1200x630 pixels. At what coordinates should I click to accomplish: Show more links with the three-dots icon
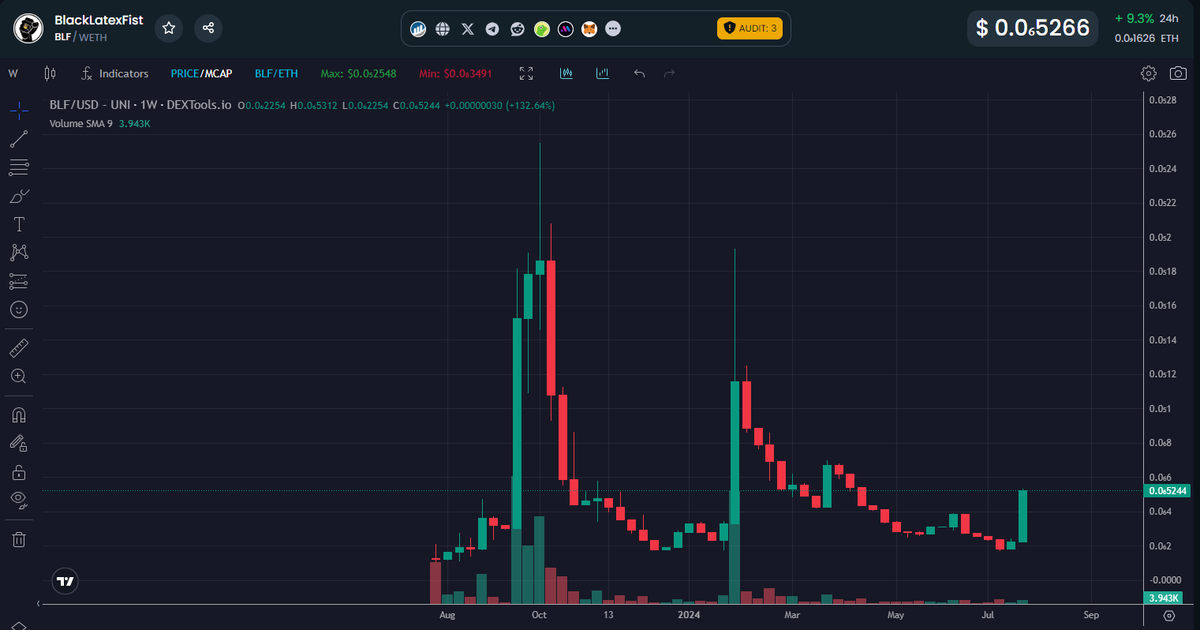(614, 29)
